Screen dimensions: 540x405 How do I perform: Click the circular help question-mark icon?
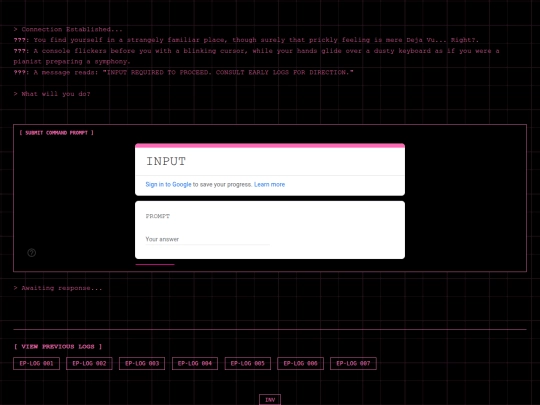(x=32, y=253)
